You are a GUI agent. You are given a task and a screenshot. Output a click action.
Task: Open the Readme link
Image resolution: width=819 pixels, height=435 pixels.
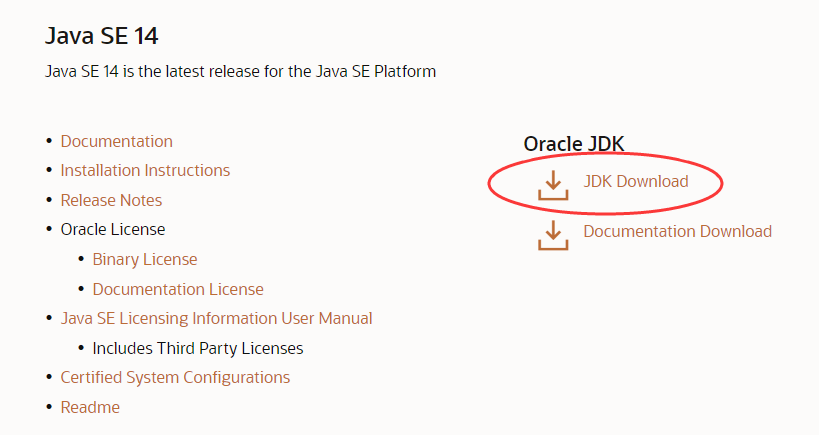coord(90,407)
